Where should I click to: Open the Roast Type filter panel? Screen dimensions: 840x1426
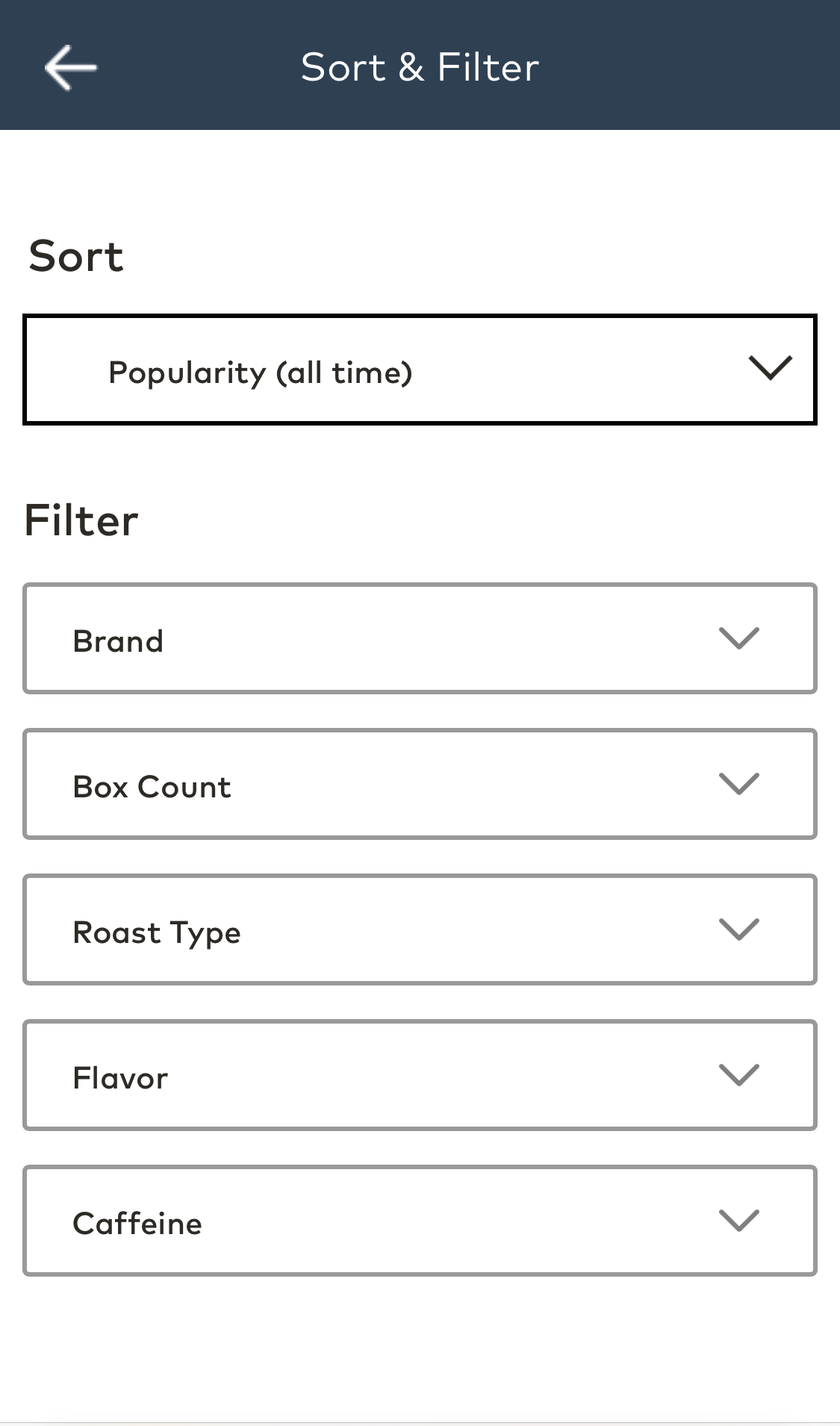tap(420, 930)
